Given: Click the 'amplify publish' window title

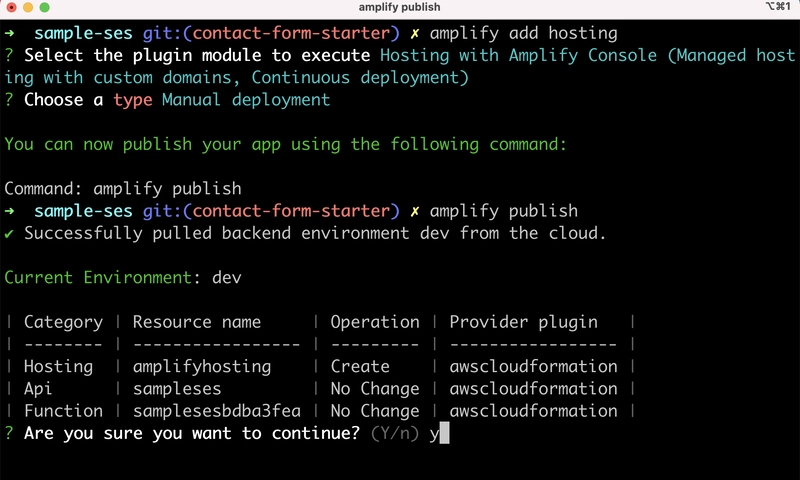Looking at the screenshot, I should click(x=399, y=7).
